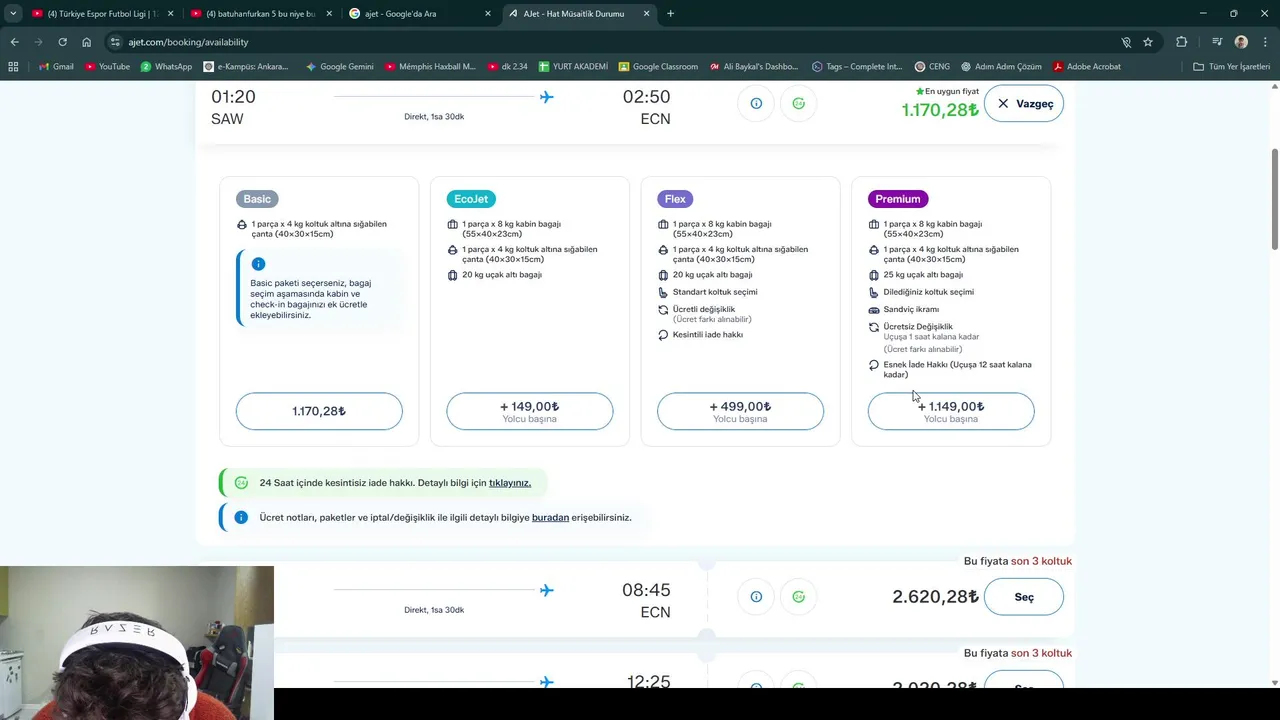Click the Vazgeç button for 01:20 flight
Screen dimensions: 1280x720
click(1024, 104)
